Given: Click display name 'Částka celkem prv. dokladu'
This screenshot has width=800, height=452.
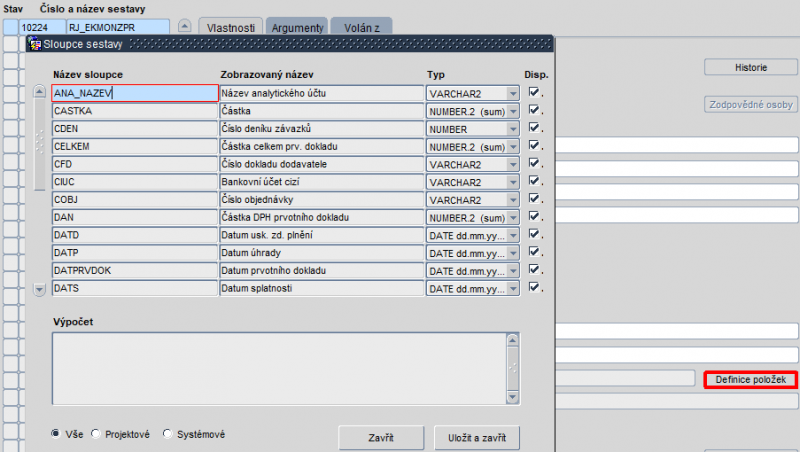Looking at the screenshot, I should point(322,146).
